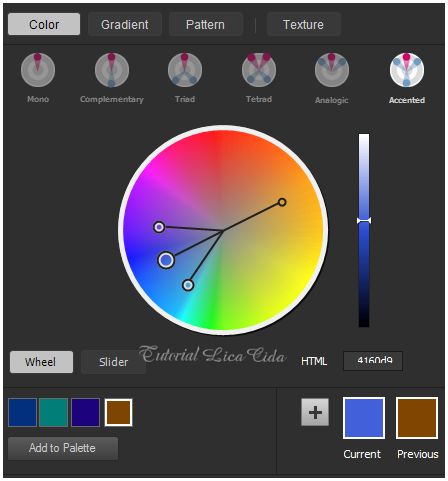This screenshot has height=481, width=448.
Task: Select the large blue main wheel handle
Action: click(x=166, y=260)
